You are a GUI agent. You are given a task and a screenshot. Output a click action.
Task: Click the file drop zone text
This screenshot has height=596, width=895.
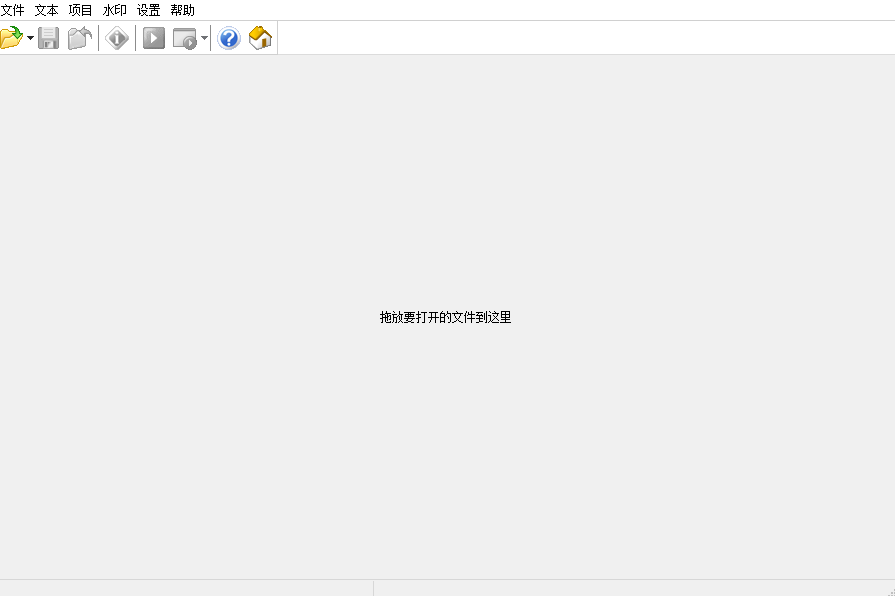tap(447, 317)
